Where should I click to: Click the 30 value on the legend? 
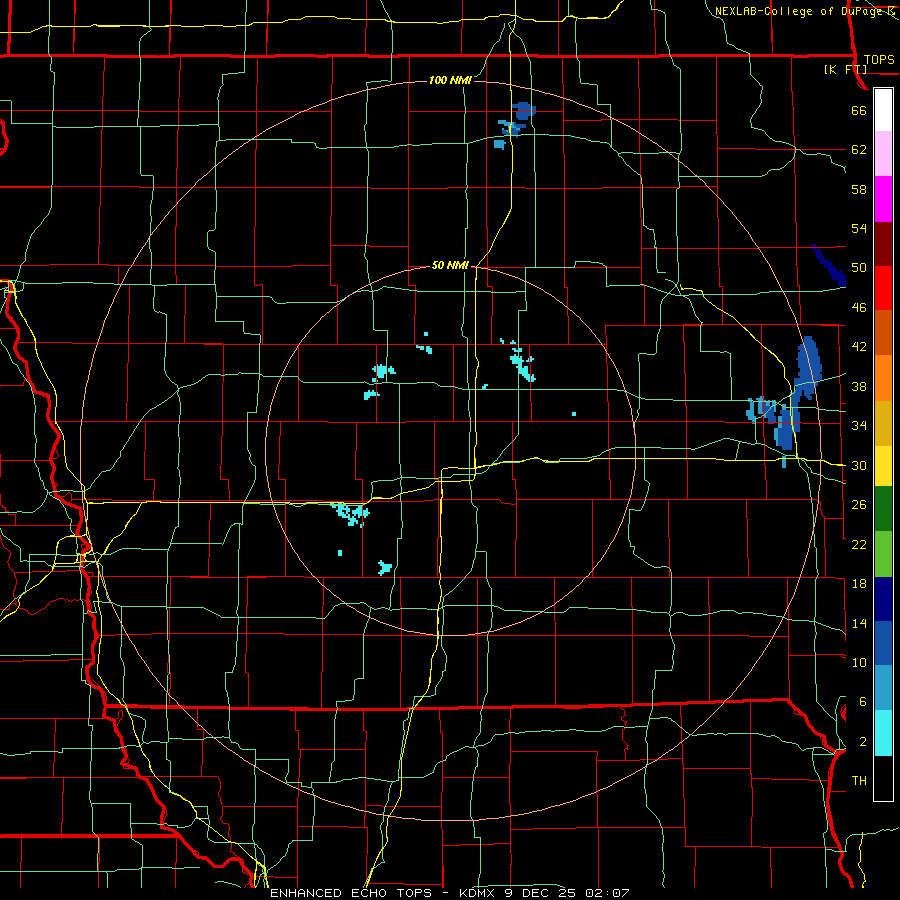pyautogui.click(x=859, y=465)
